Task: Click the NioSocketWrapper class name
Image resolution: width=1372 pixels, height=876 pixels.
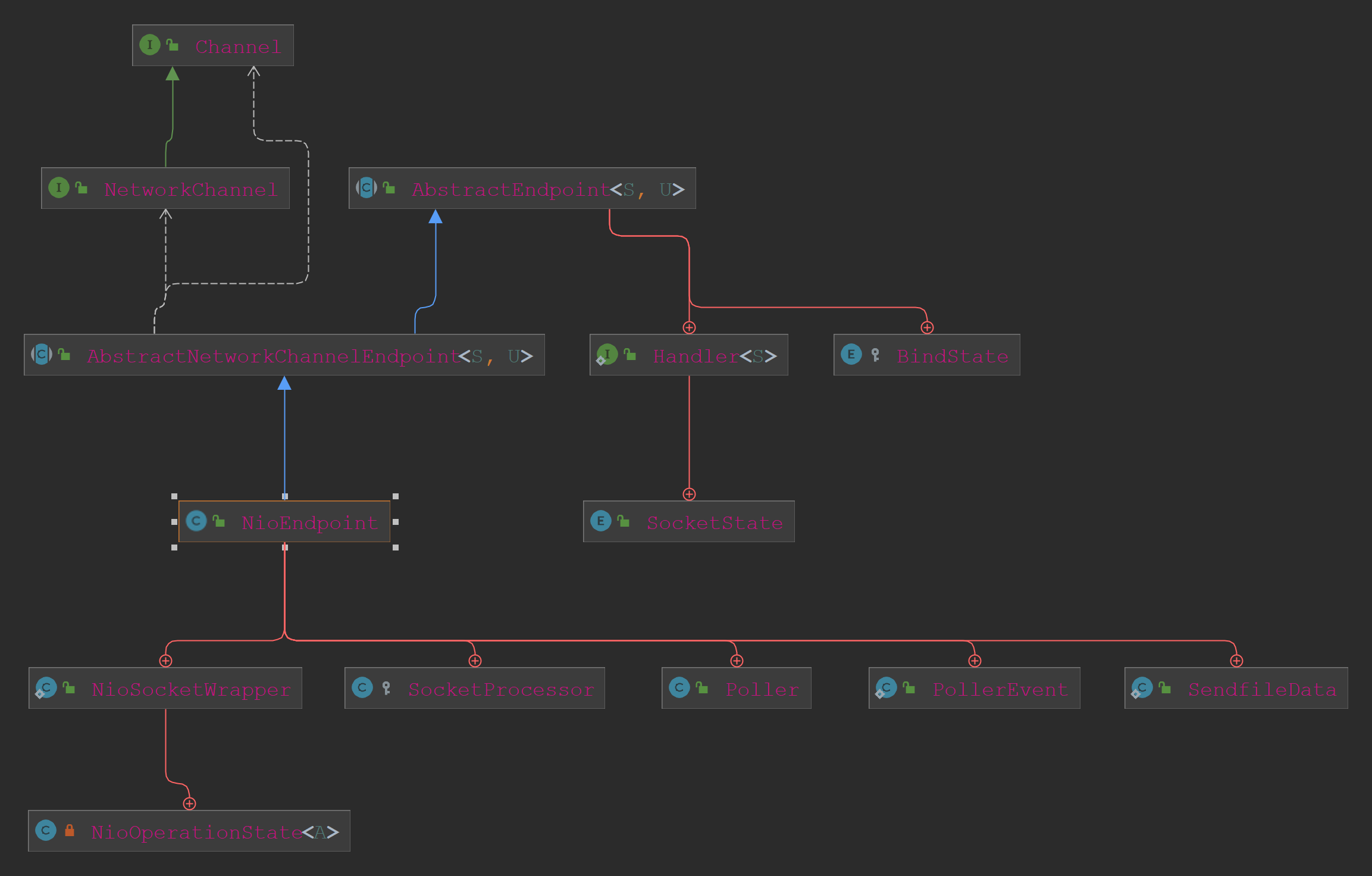Action: (190, 689)
